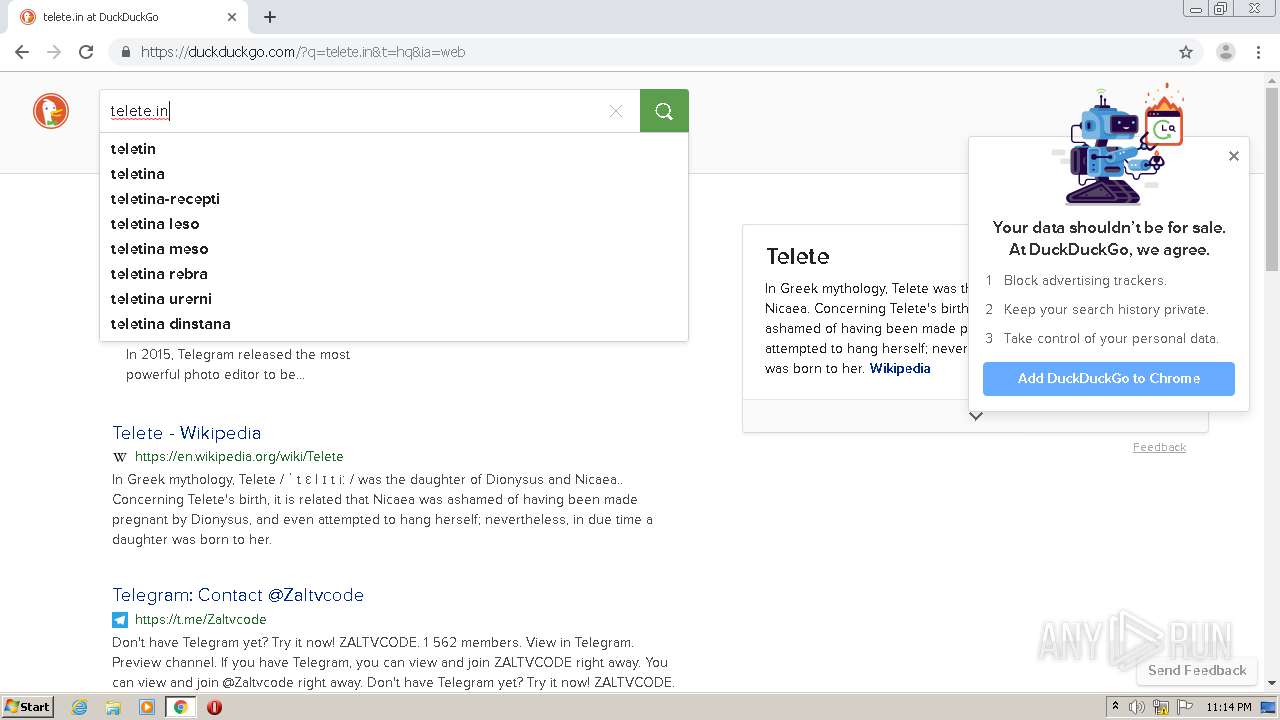Click the volume speaker tray icon

[x=1137, y=707]
